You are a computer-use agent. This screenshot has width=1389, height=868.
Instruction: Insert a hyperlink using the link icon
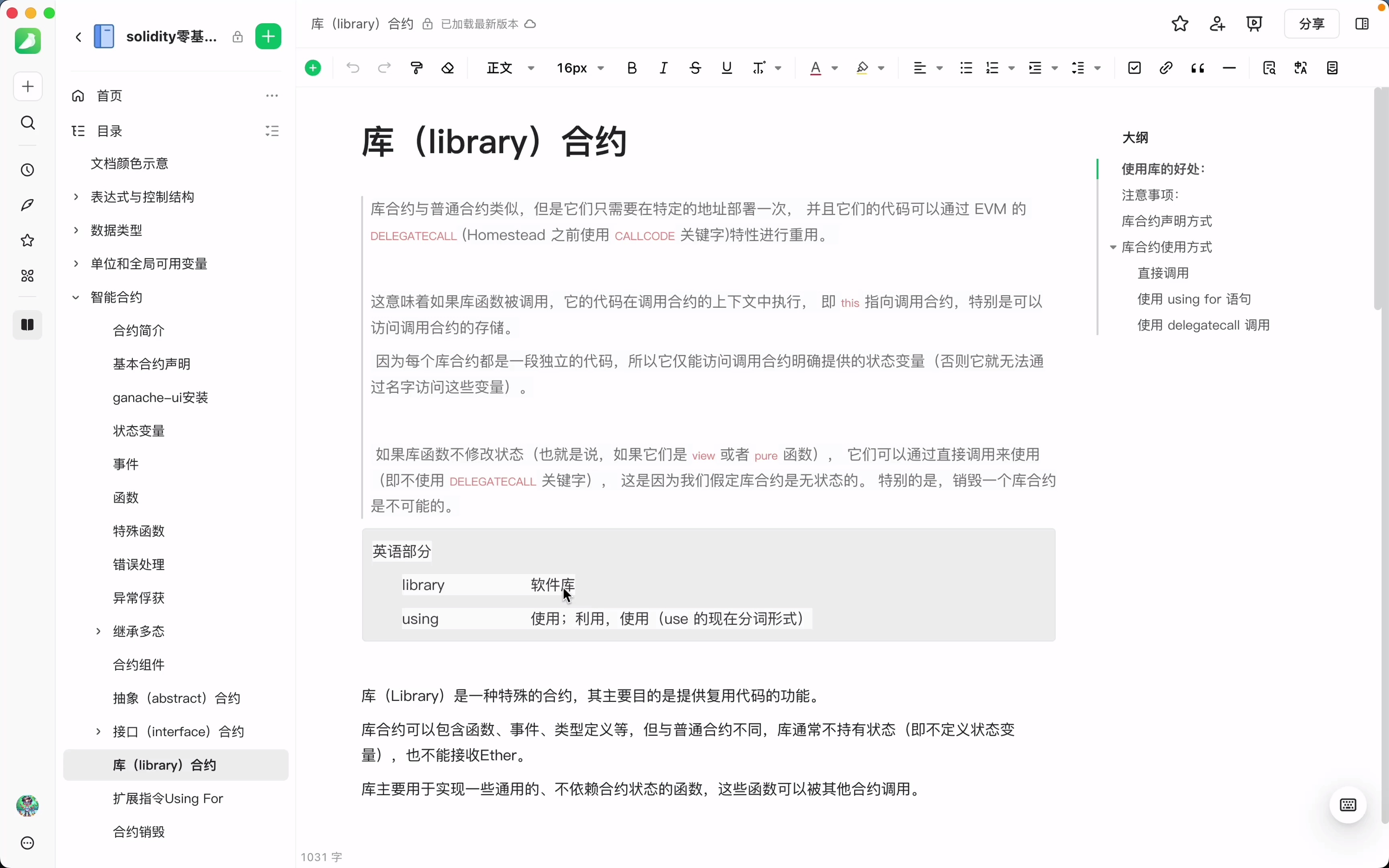[x=1166, y=68]
